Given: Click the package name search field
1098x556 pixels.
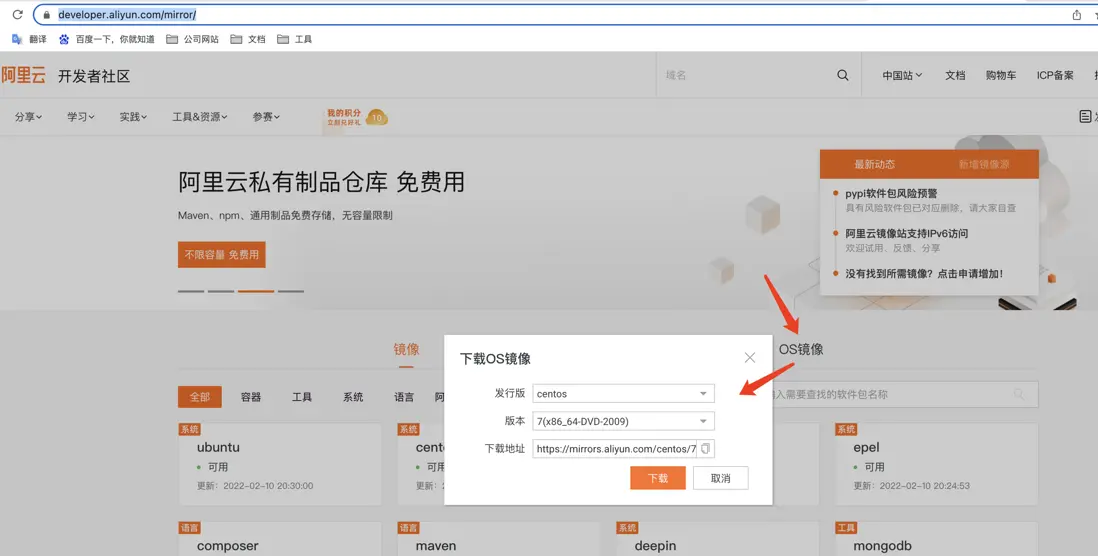Looking at the screenshot, I should coord(903,394).
